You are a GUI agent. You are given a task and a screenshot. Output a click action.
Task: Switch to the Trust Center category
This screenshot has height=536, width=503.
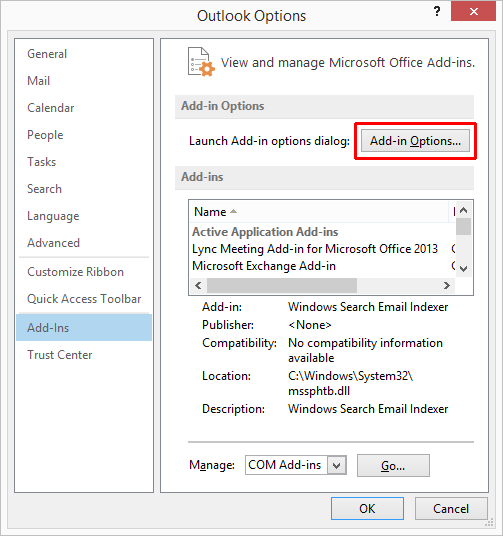tap(59, 355)
